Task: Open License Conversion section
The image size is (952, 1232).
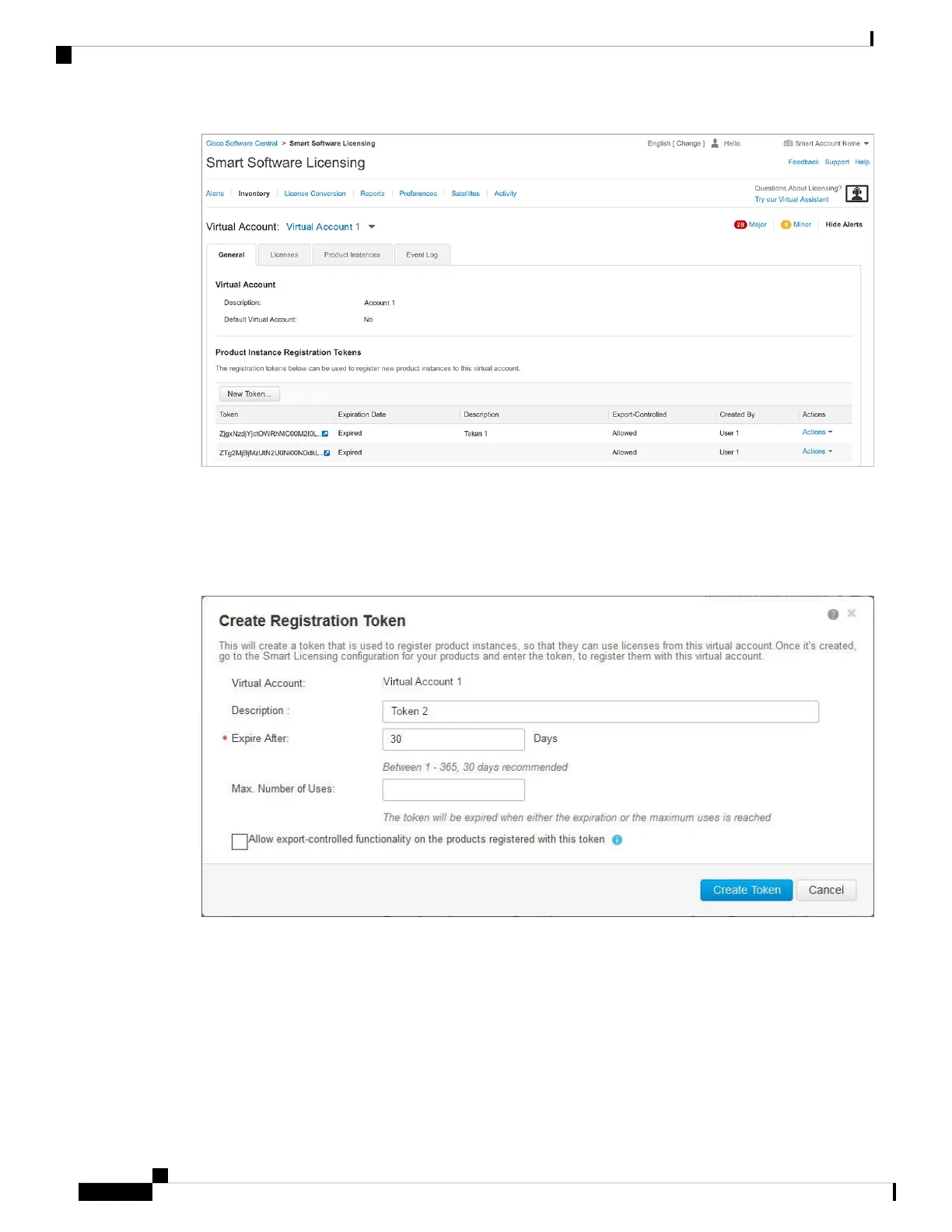Action: tap(315, 194)
